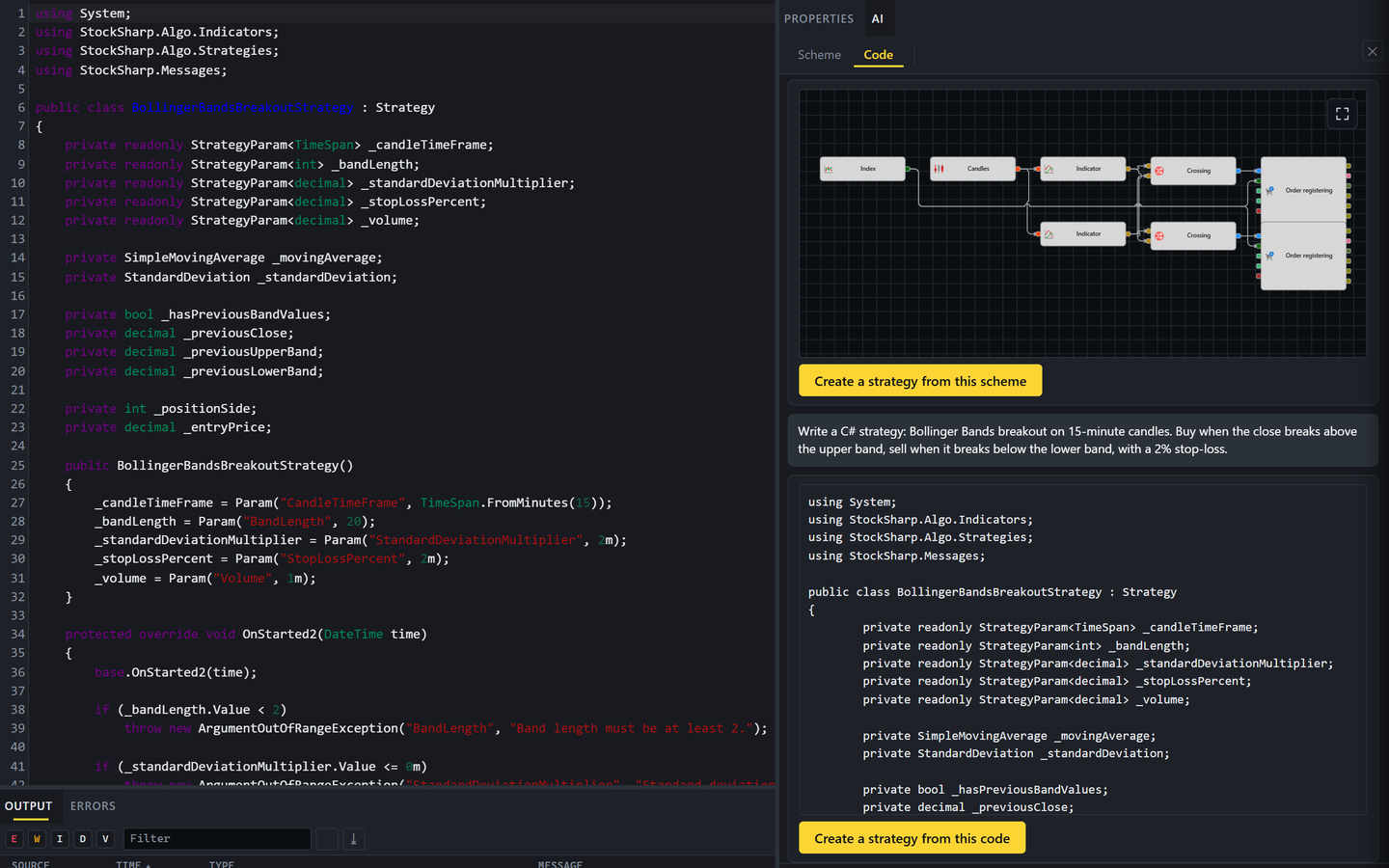The width and height of the screenshot is (1389, 868).
Task: Select the Candles node in scheme
Action: point(972,169)
